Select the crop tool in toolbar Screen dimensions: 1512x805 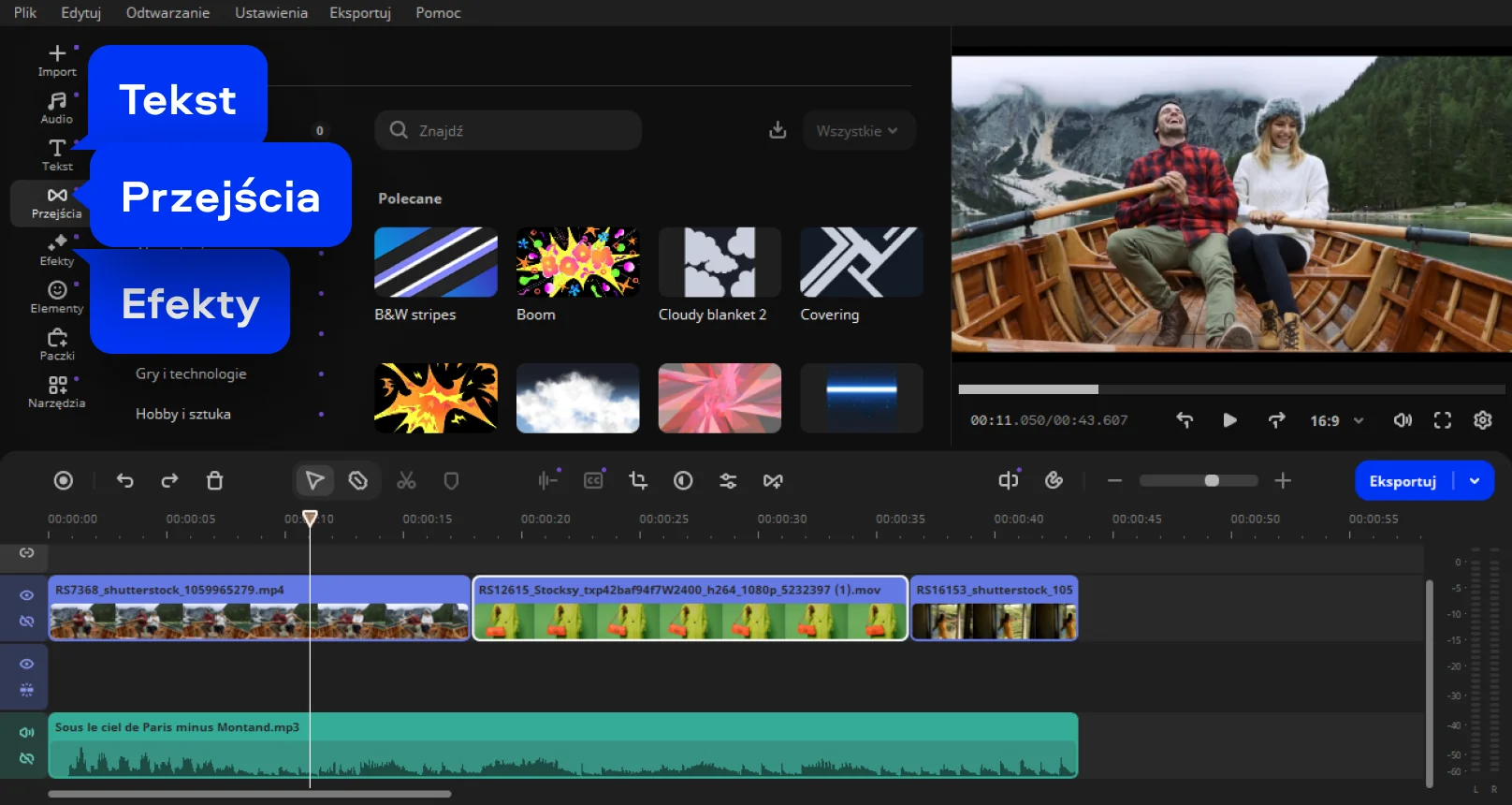pos(638,481)
